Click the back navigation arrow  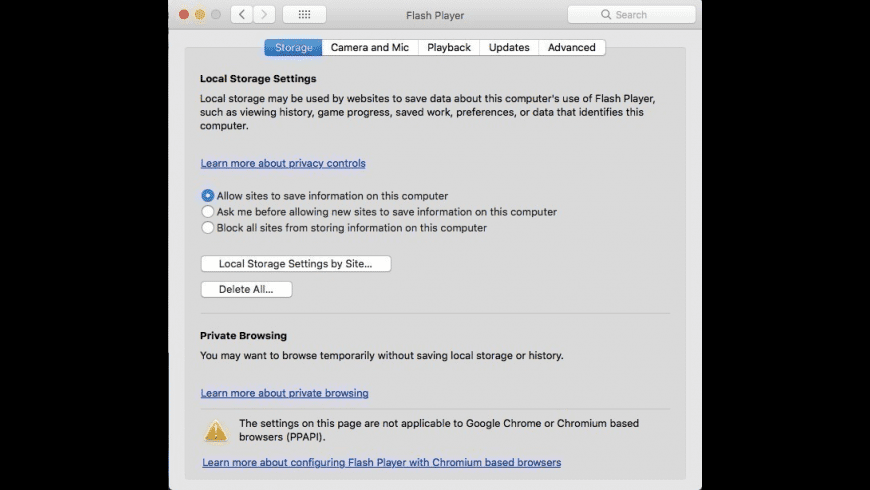coord(242,15)
